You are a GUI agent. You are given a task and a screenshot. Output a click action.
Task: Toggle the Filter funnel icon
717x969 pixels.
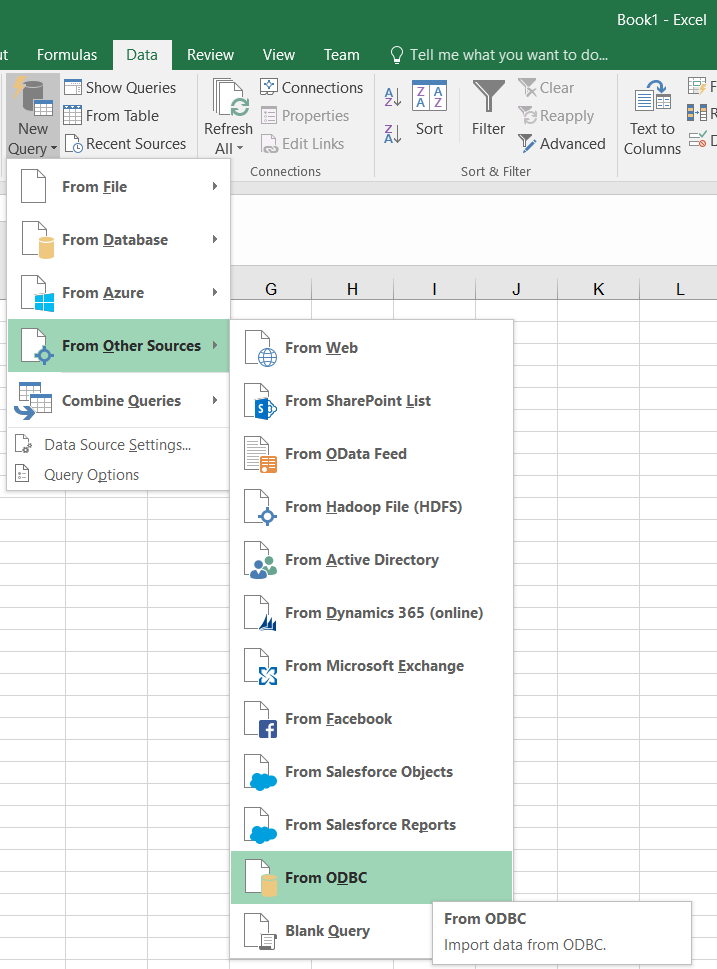489,96
